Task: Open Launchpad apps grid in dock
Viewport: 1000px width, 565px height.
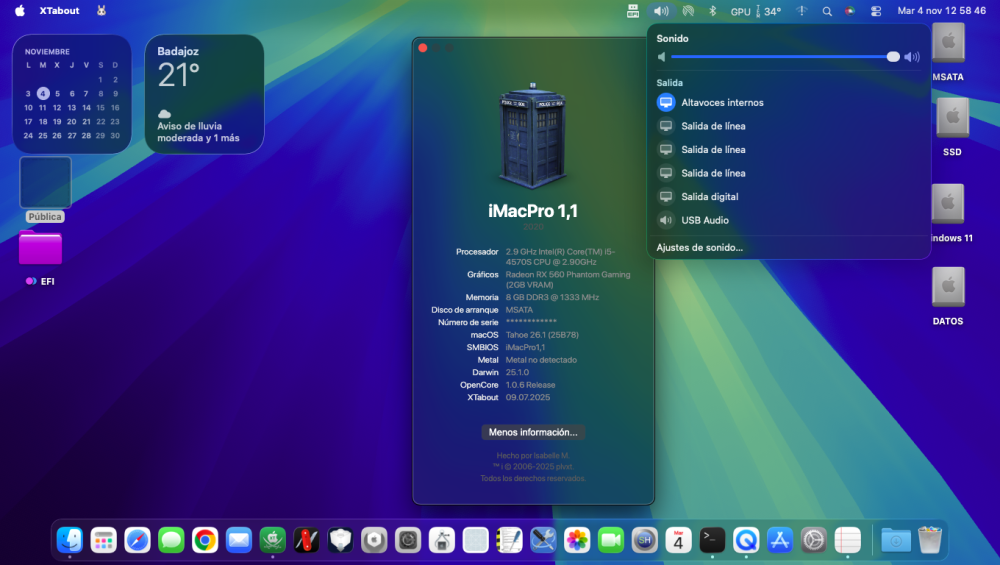Action: click(103, 540)
